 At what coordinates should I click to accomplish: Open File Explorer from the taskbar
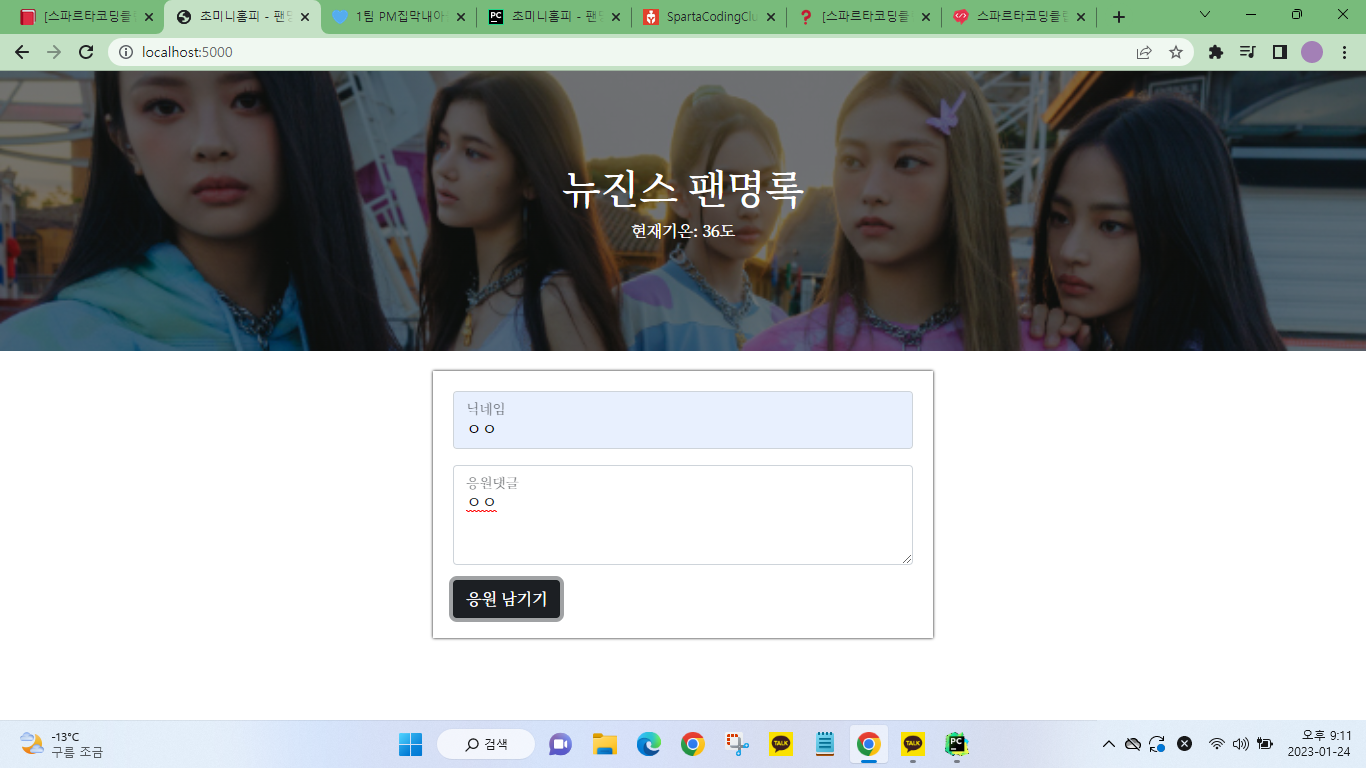[604, 744]
